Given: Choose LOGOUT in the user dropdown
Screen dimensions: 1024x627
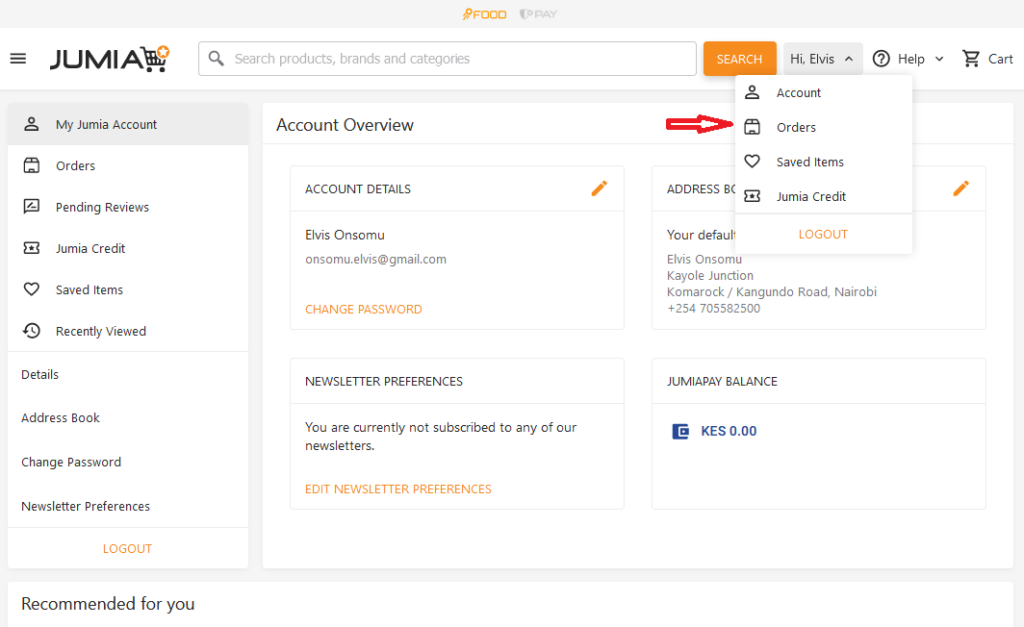Looking at the screenshot, I should point(823,234).
